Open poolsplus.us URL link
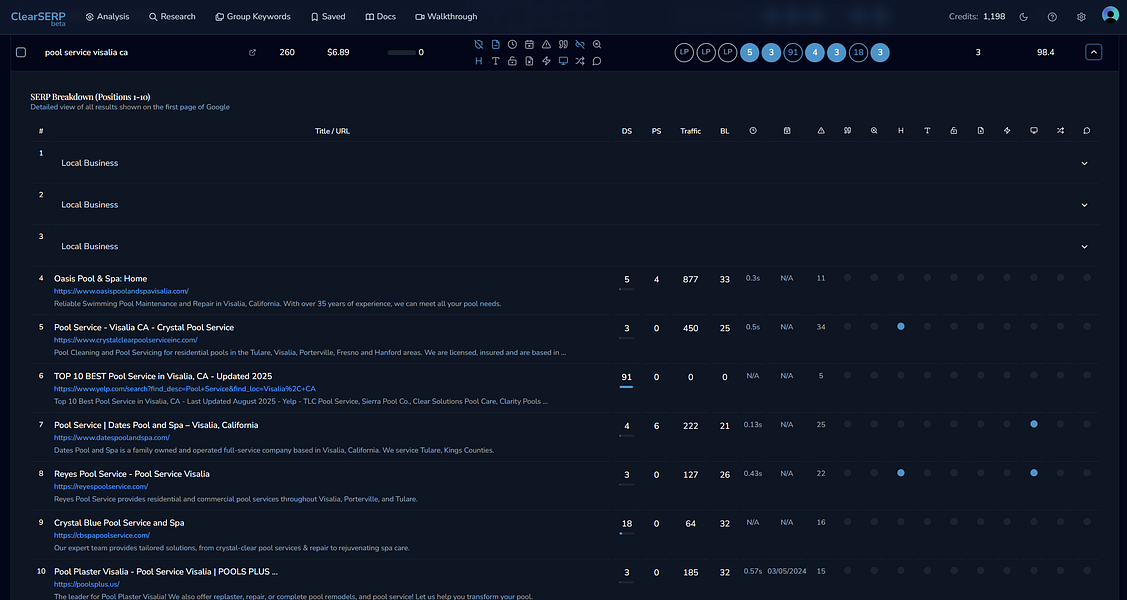The width and height of the screenshot is (1127, 600). (x=85, y=584)
